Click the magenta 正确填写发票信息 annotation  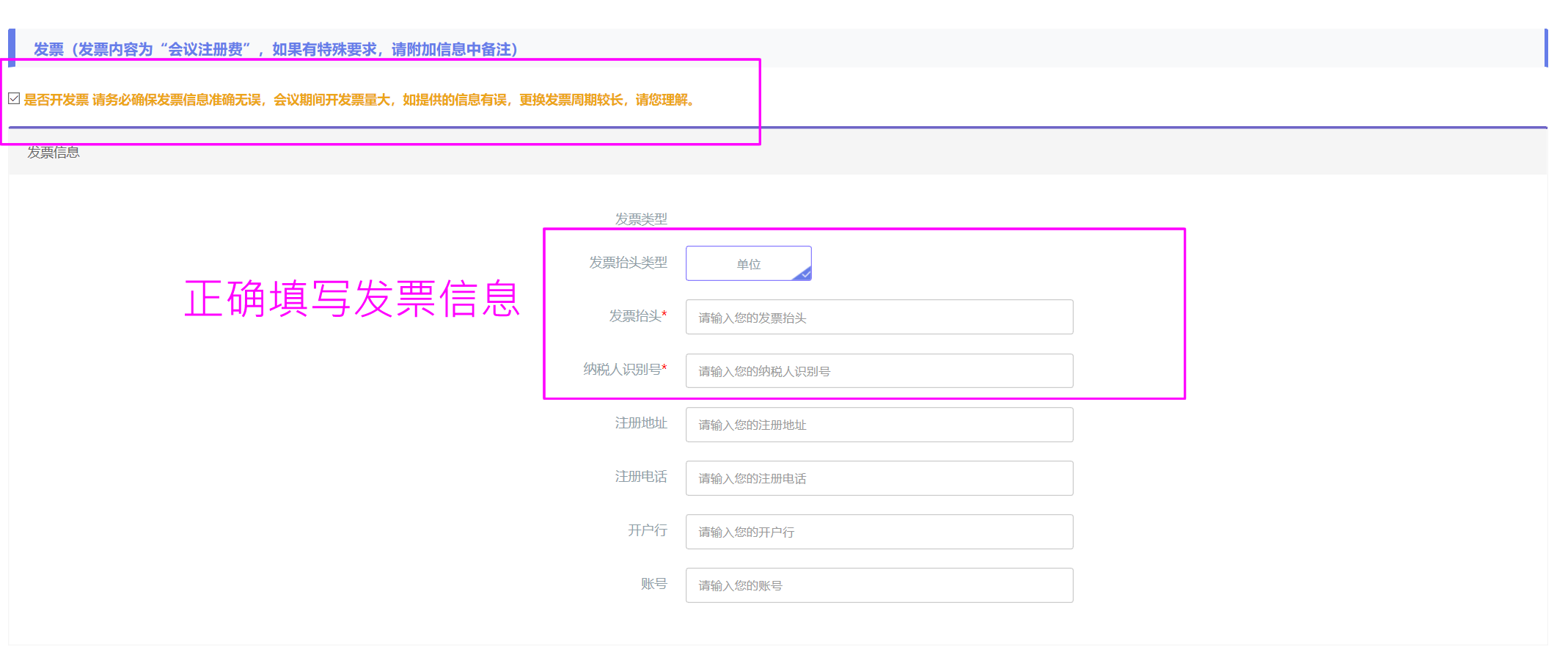[x=352, y=299]
